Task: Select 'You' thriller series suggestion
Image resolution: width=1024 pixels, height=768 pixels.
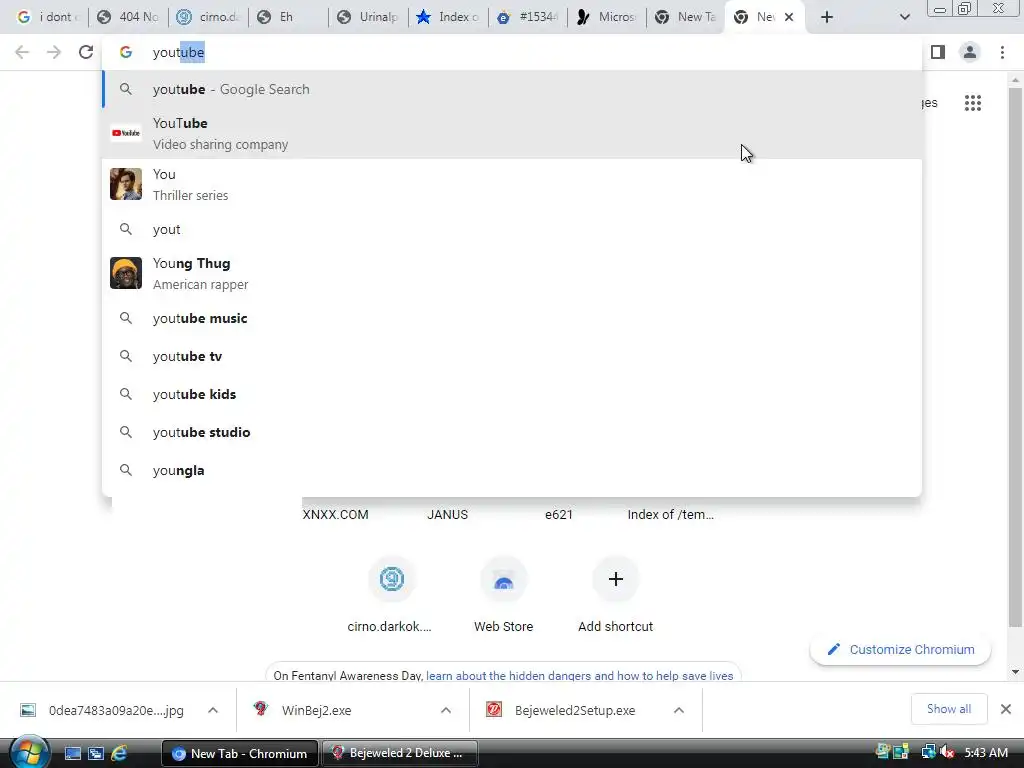Action: pyautogui.click(x=512, y=184)
